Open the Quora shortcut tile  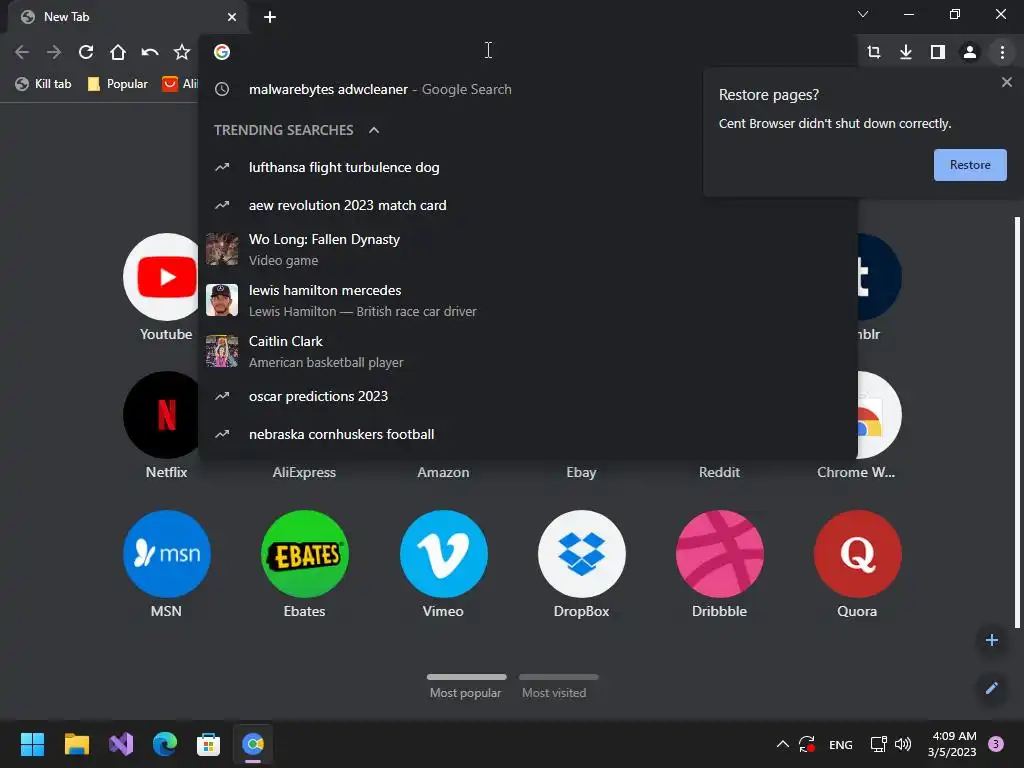point(857,564)
